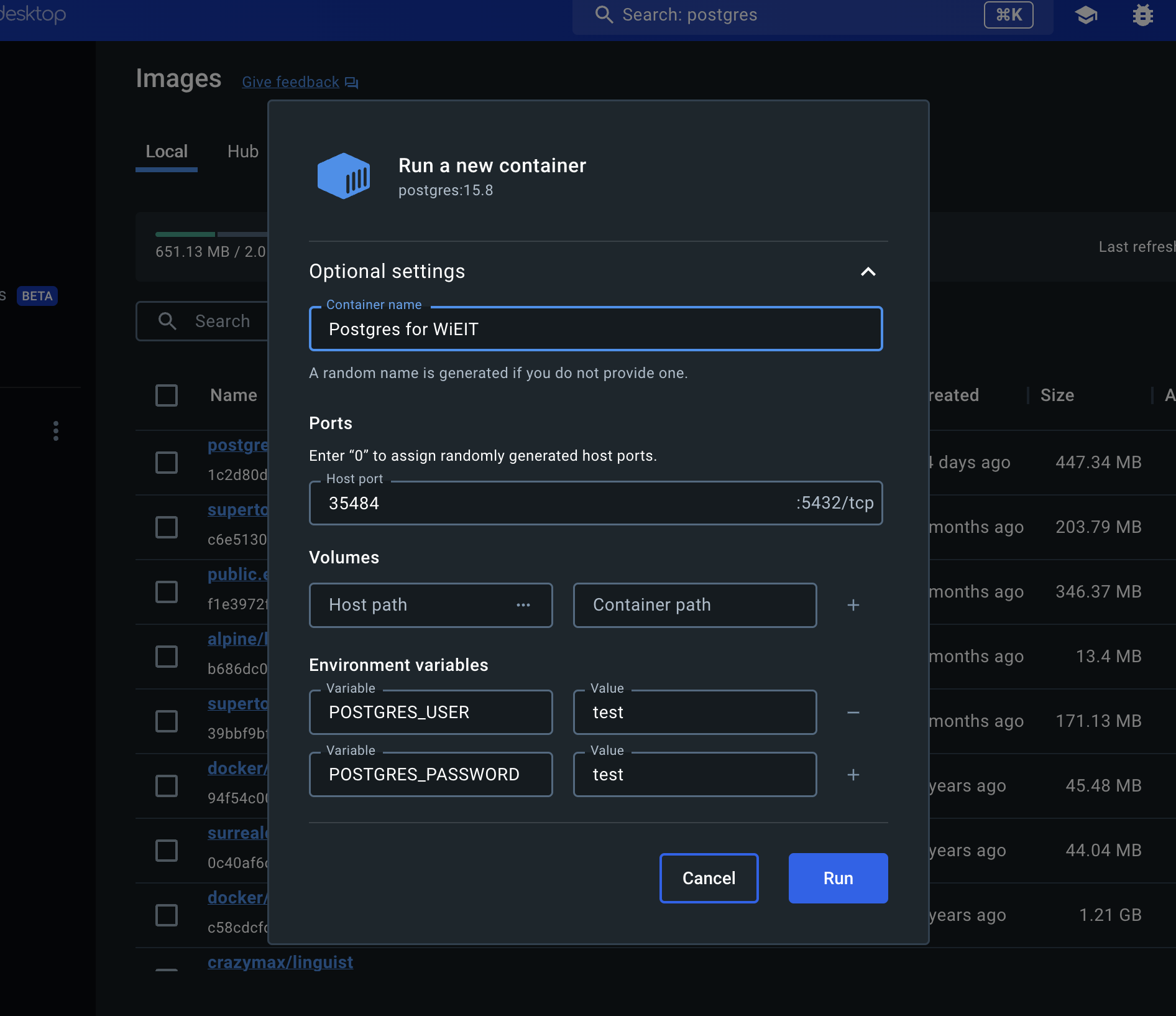This screenshot has width=1176, height=1016.
Task: Open the bug report troubleshoot icon
Action: point(1142,15)
